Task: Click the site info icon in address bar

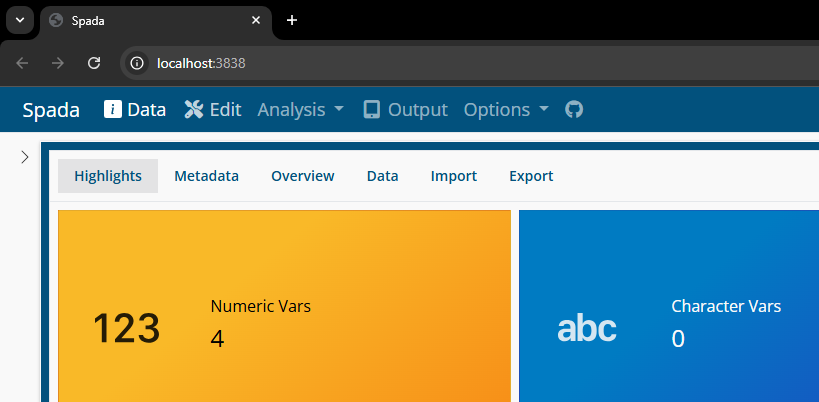Action: point(138,63)
